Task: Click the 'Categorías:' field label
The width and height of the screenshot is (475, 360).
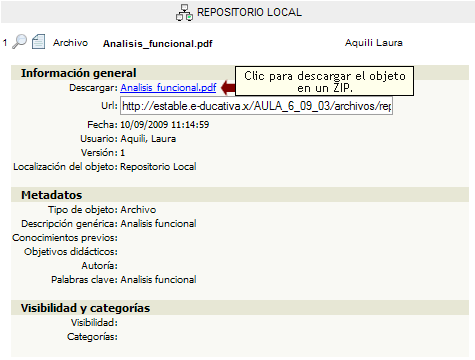Action: pyautogui.click(x=92, y=337)
